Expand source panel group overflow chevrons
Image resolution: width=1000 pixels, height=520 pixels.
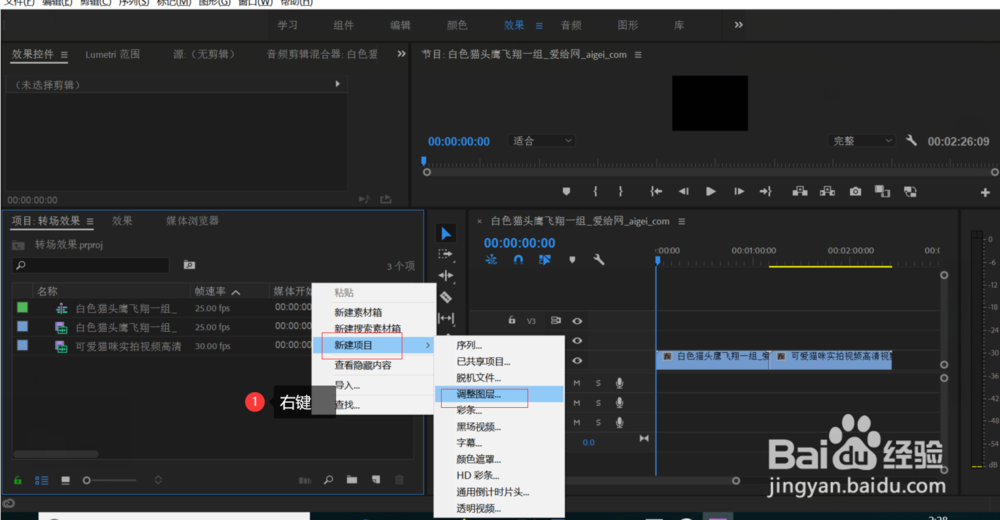(x=401, y=54)
